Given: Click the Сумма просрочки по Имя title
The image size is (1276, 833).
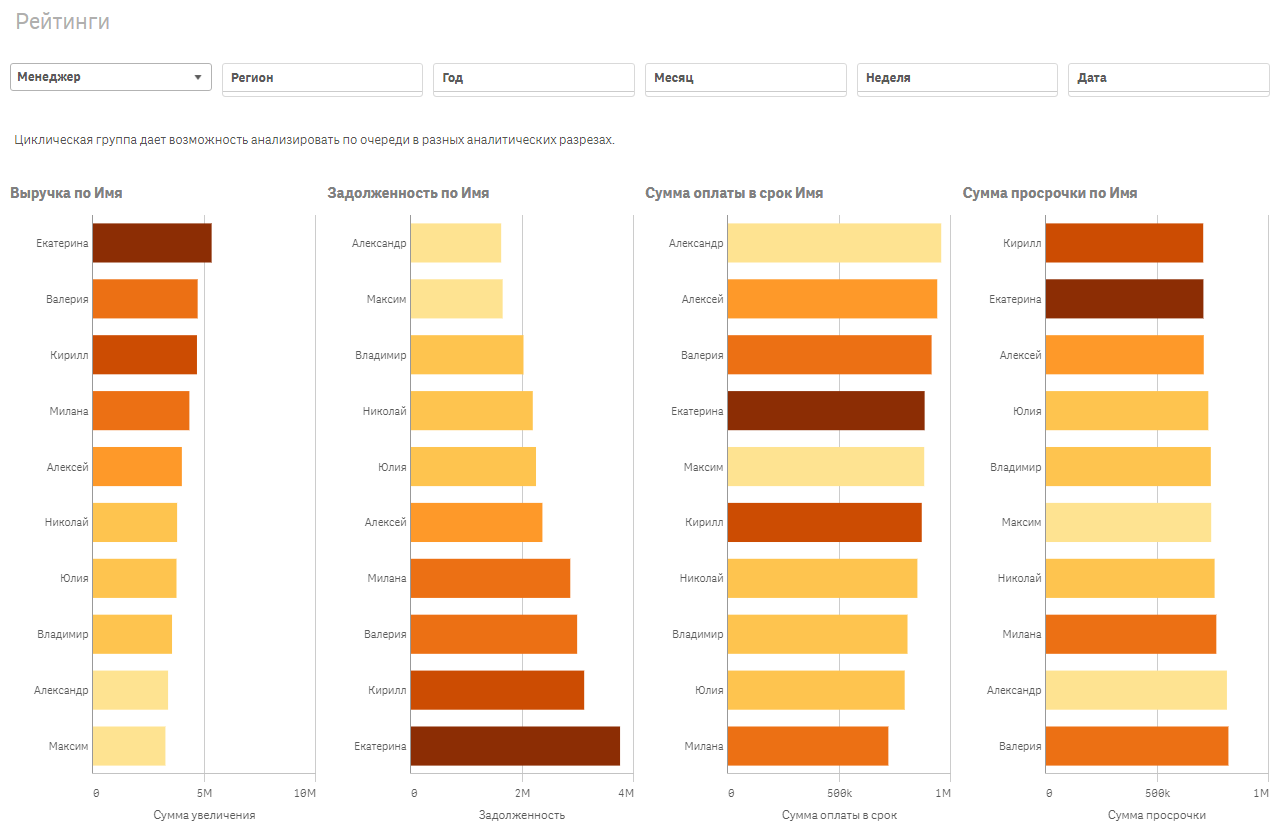Looking at the screenshot, I should pyautogui.click(x=1049, y=193).
